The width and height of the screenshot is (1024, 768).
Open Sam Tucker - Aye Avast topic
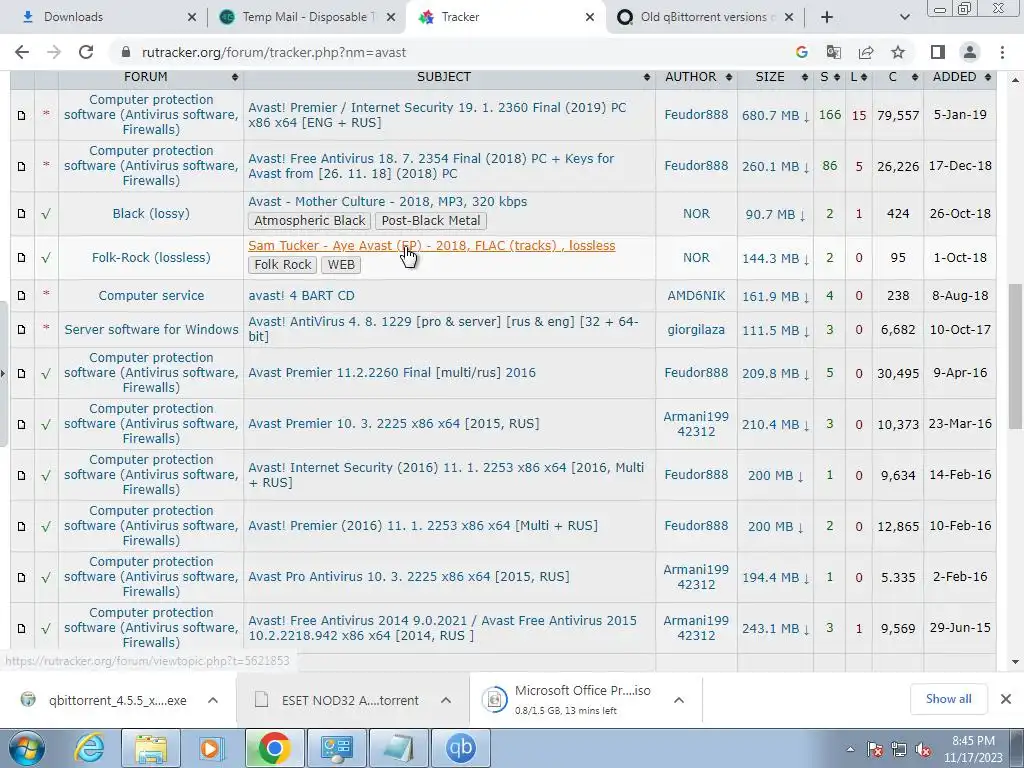[x=432, y=246]
